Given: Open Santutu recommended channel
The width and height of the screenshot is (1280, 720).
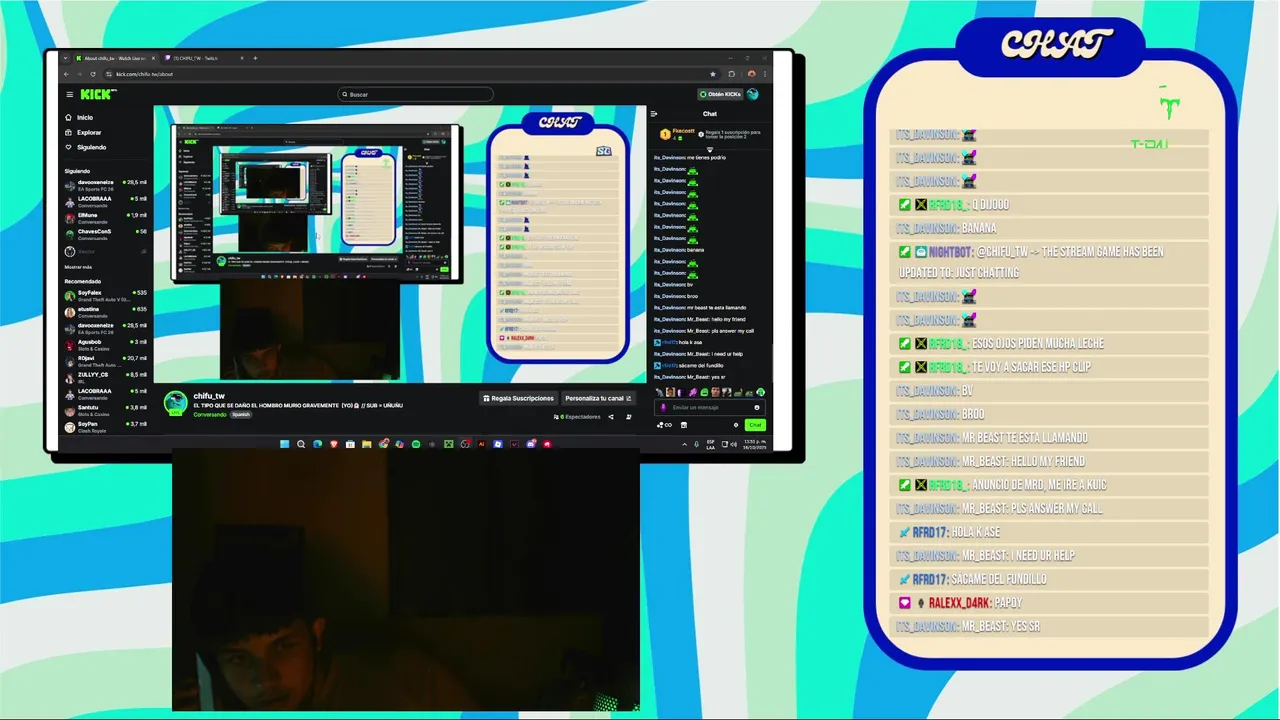Looking at the screenshot, I should [106, 410].
